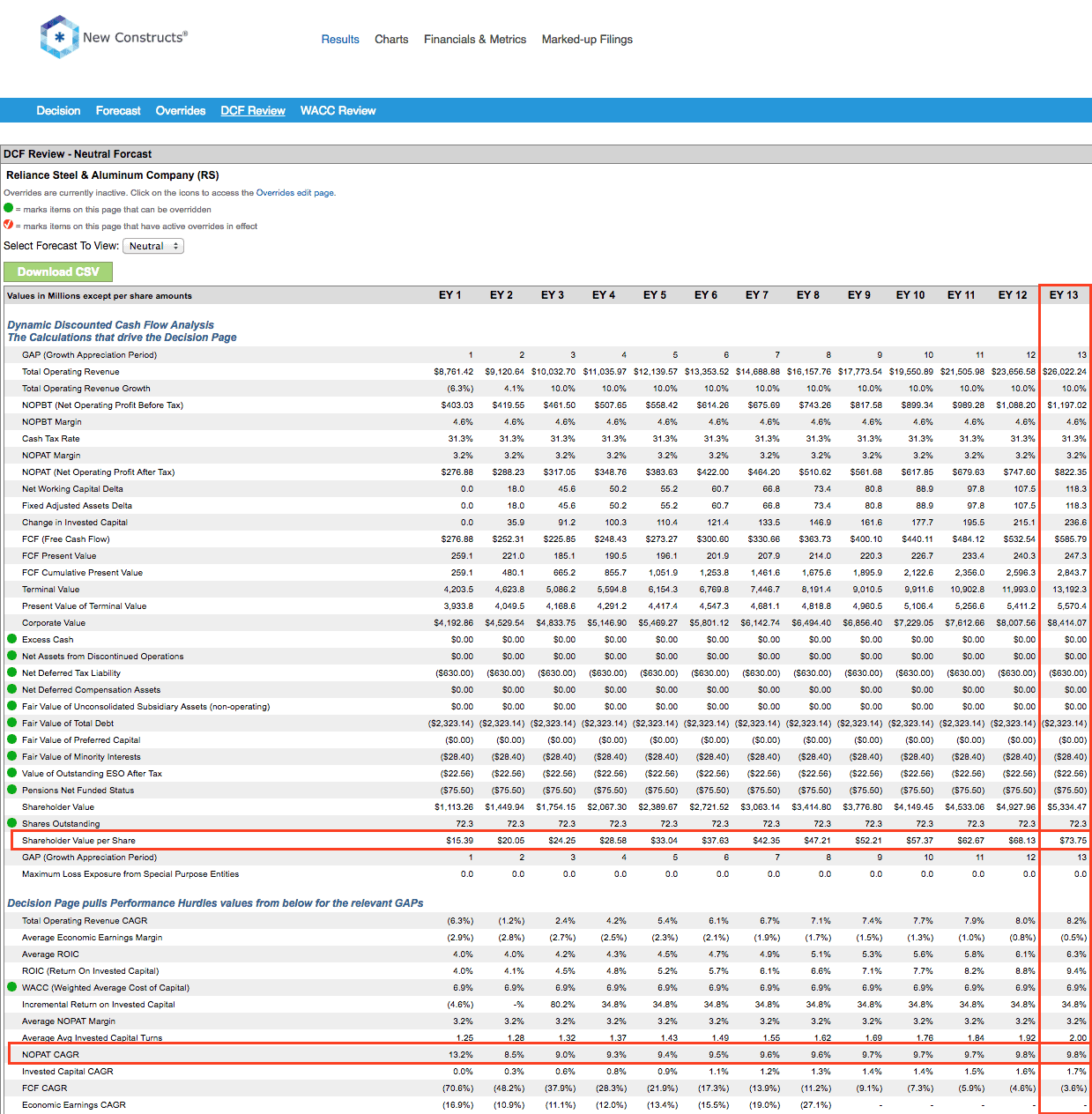The width and height of the screenshot is (1092, 1114).
Task: Click green dot beside Fair Value of Total Debt
Action: pyautogui.click(x=12, y=723)
